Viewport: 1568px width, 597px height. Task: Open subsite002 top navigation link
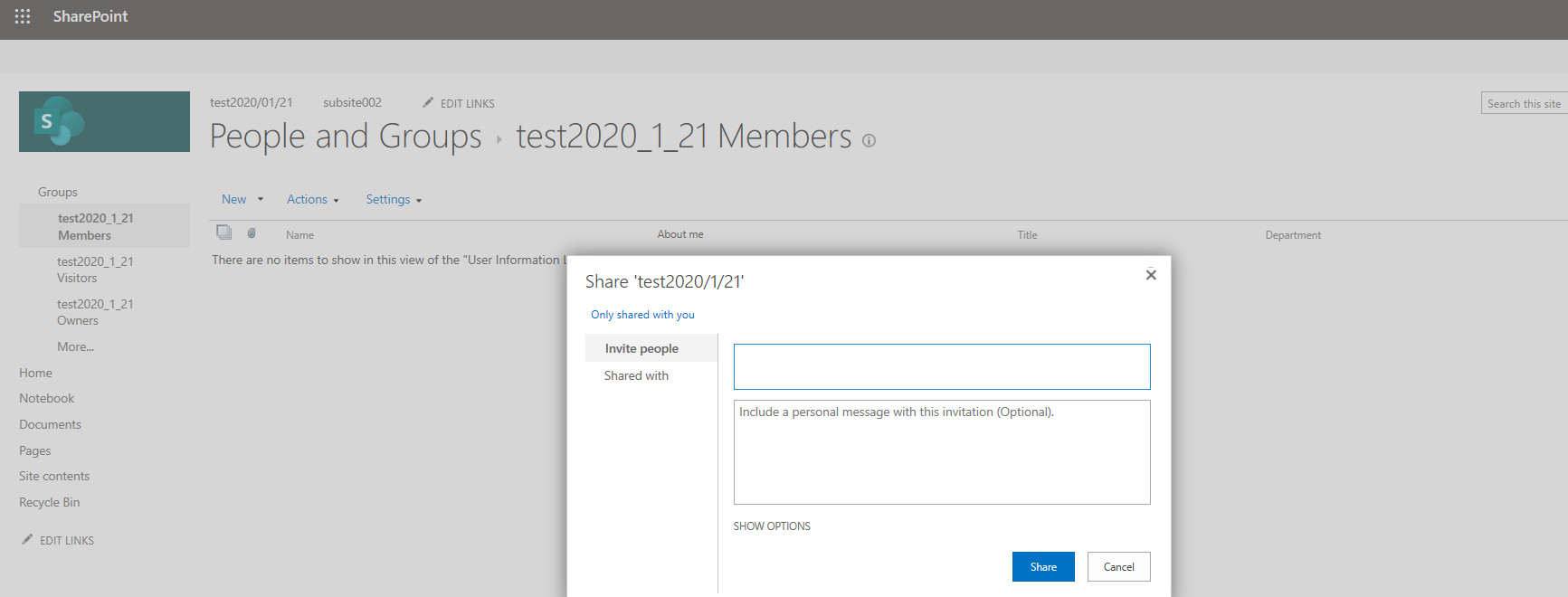352,102
